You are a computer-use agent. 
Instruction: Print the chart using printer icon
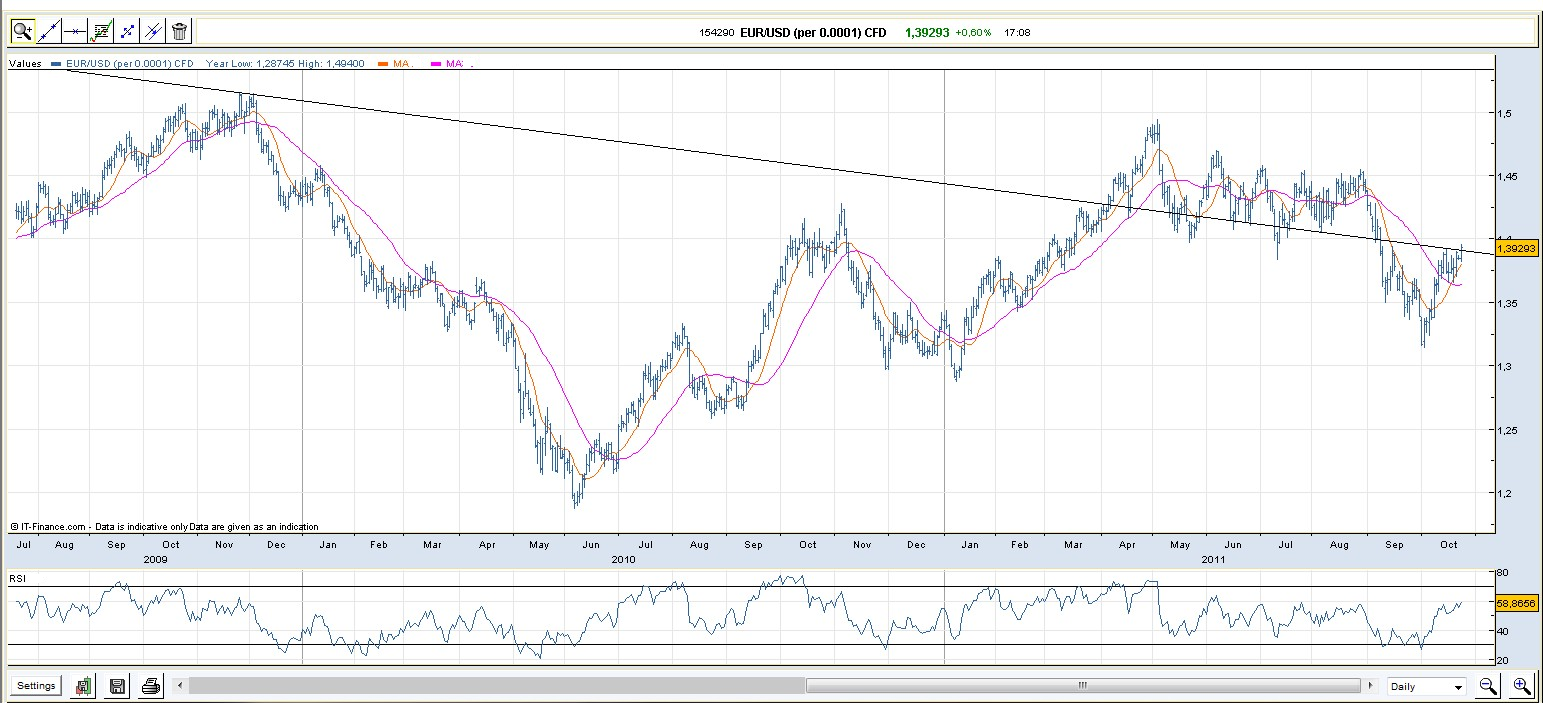pos(151,686)
